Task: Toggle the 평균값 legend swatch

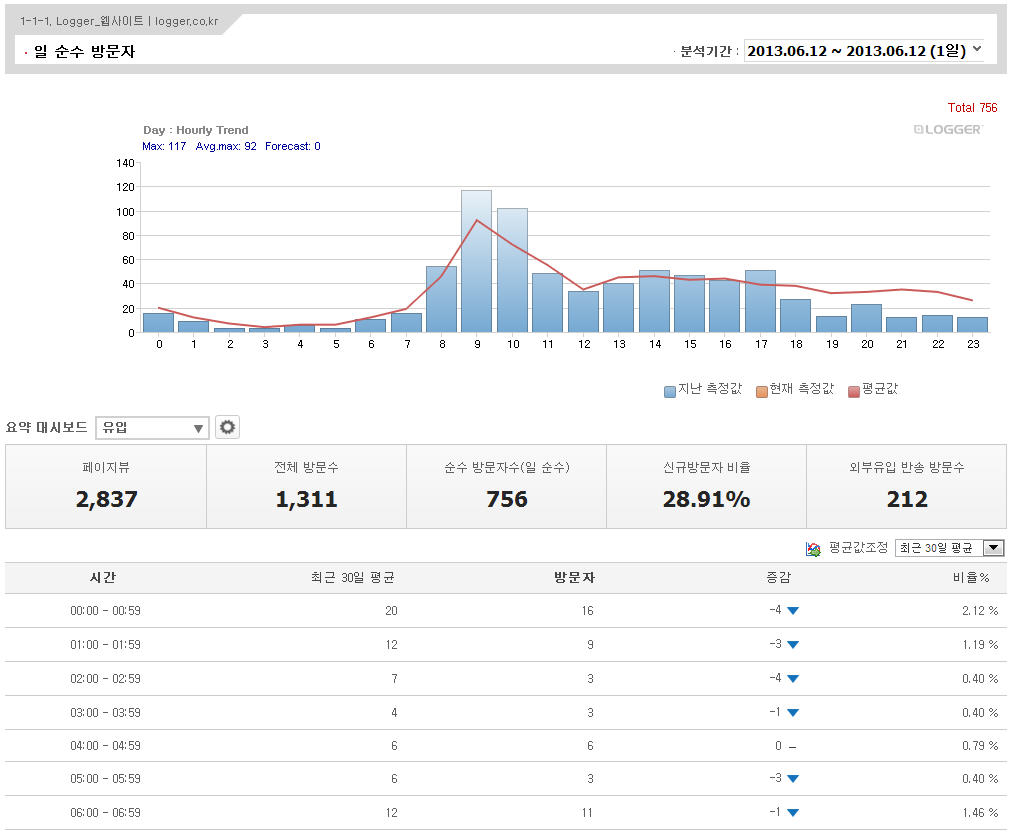Action: point(853,391)
